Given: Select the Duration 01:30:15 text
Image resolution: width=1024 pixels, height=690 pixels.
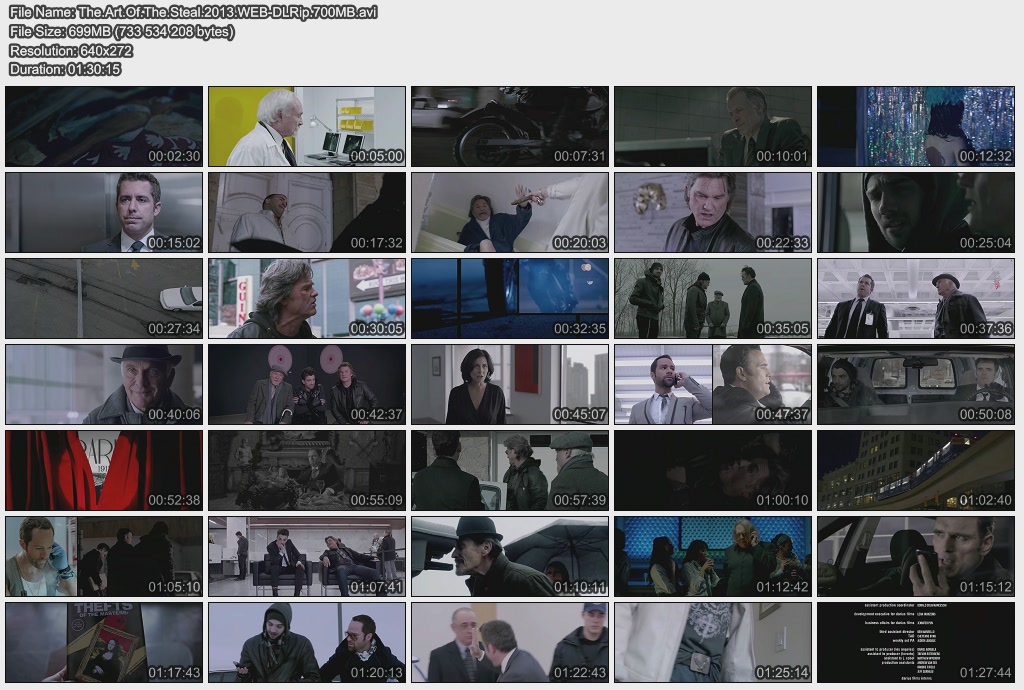Looking at the screenshot, I should click(x=65, y=69).
